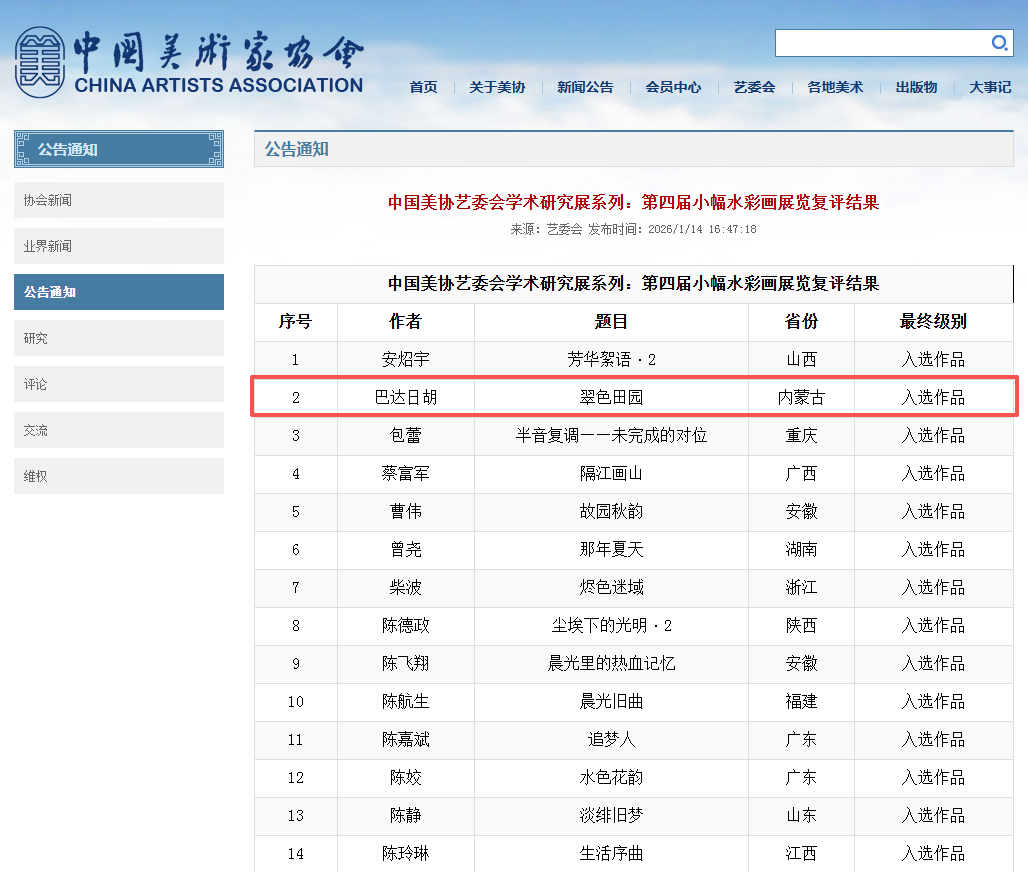The height and width of the screenshot is (872, 1028).
Task: Open the 会员中心 menu item
Action: (673, 87)
